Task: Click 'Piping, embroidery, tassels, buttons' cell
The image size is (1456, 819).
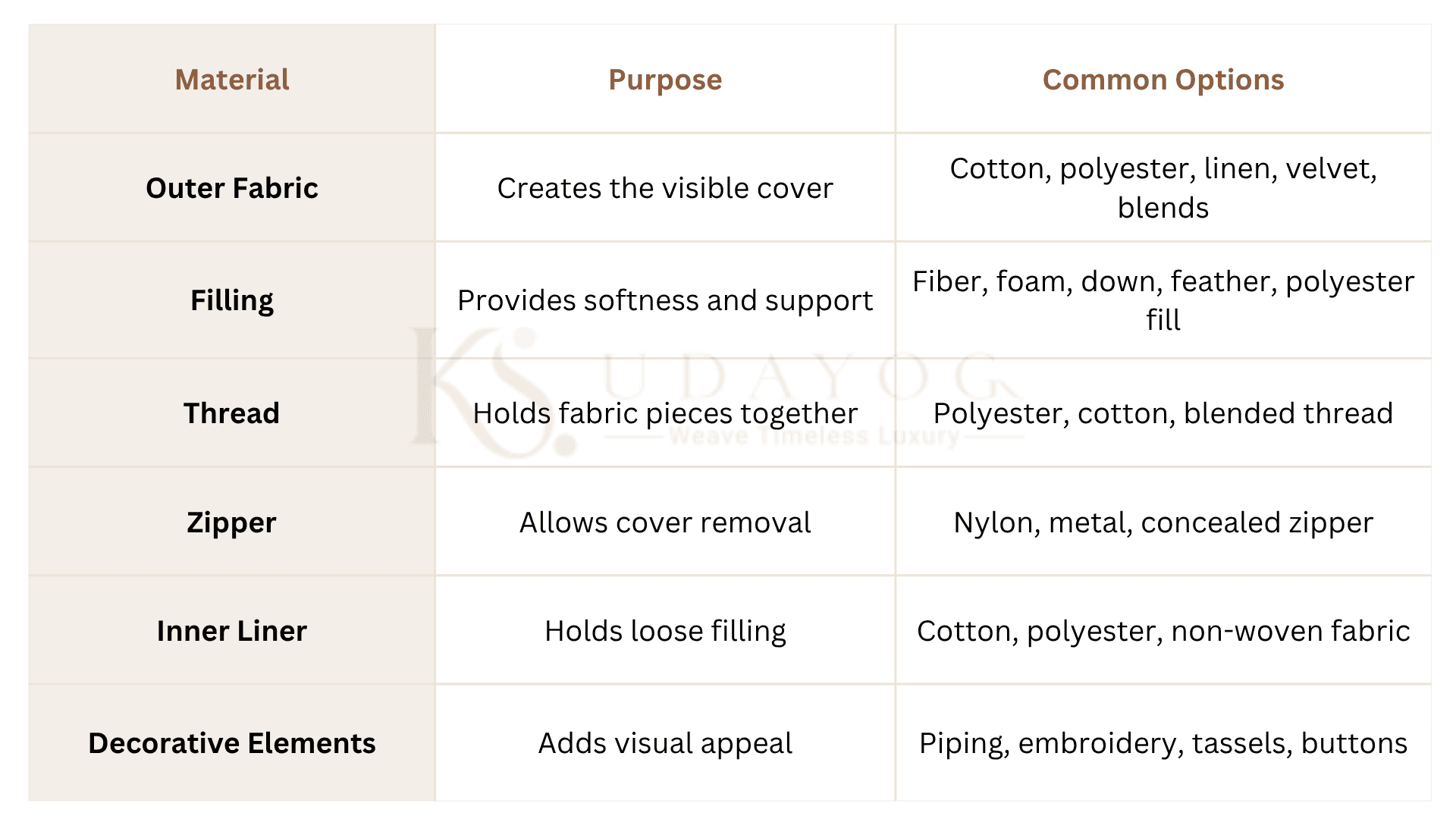Action: point(1163,743)
